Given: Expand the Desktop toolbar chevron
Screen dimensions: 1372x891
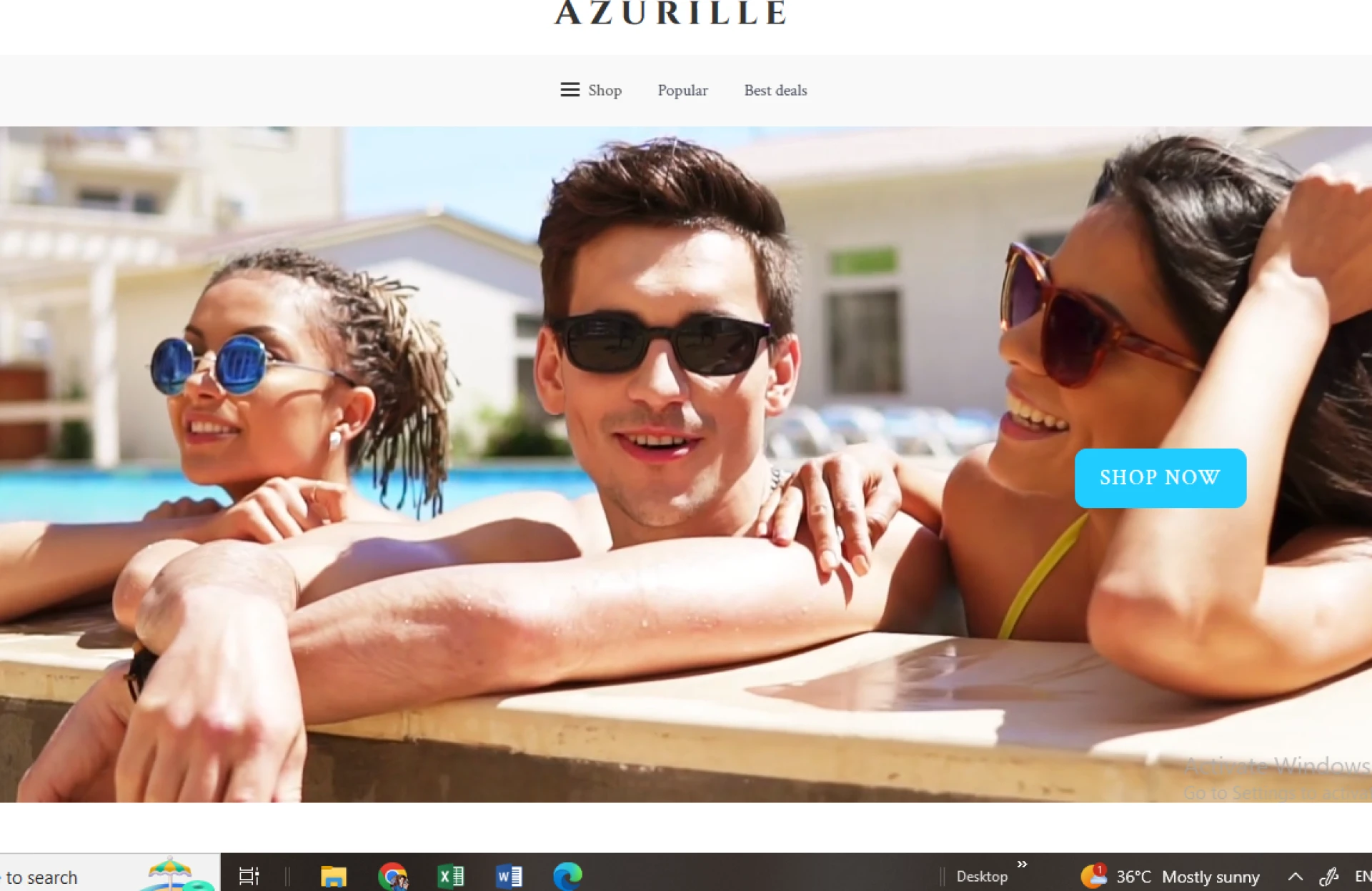Looking at the screenshot, I should pos(1022,865).
